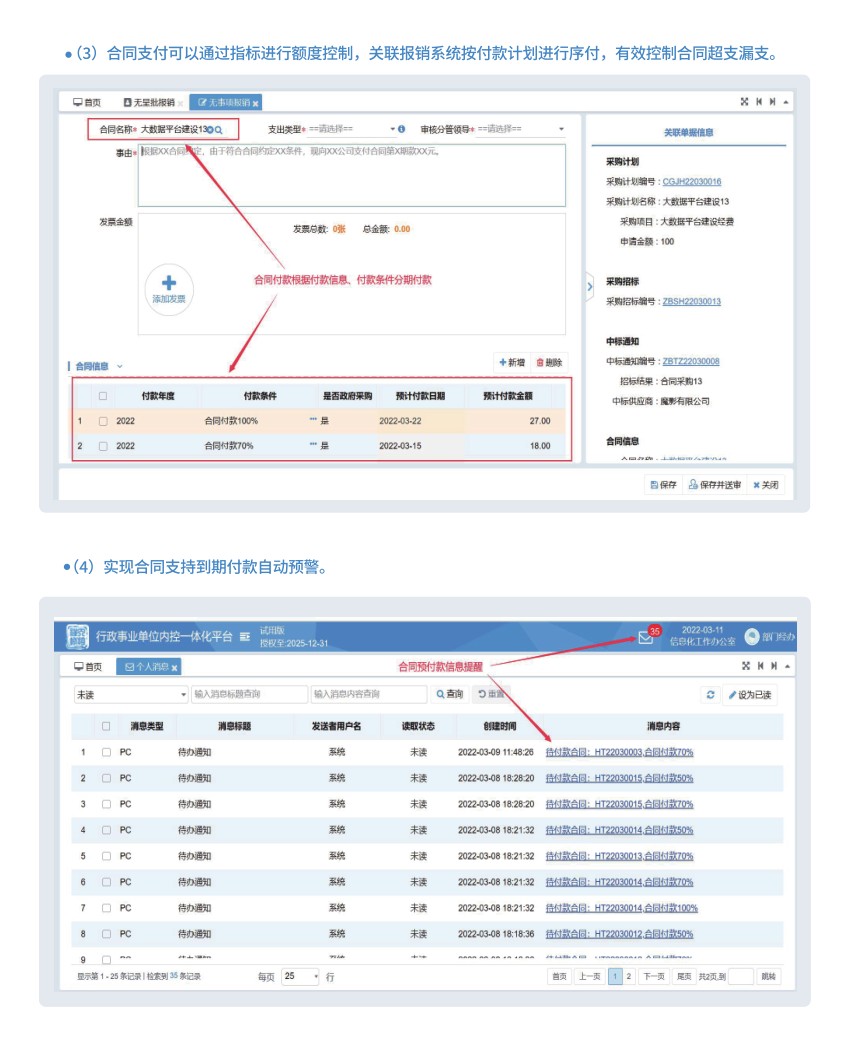The image size is (850, 1041).
Task: Click the 保存并送审 button
Action: pyautogui.click(x=714, y=485)
